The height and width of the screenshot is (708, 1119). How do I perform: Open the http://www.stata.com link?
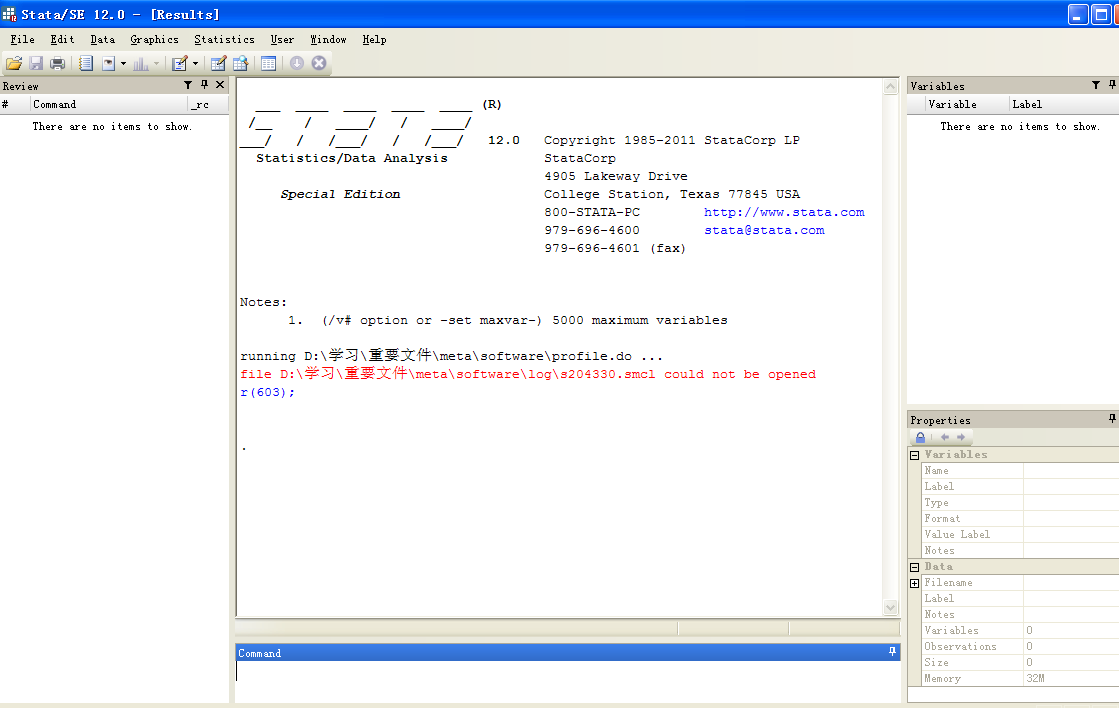tap(784, 212)
